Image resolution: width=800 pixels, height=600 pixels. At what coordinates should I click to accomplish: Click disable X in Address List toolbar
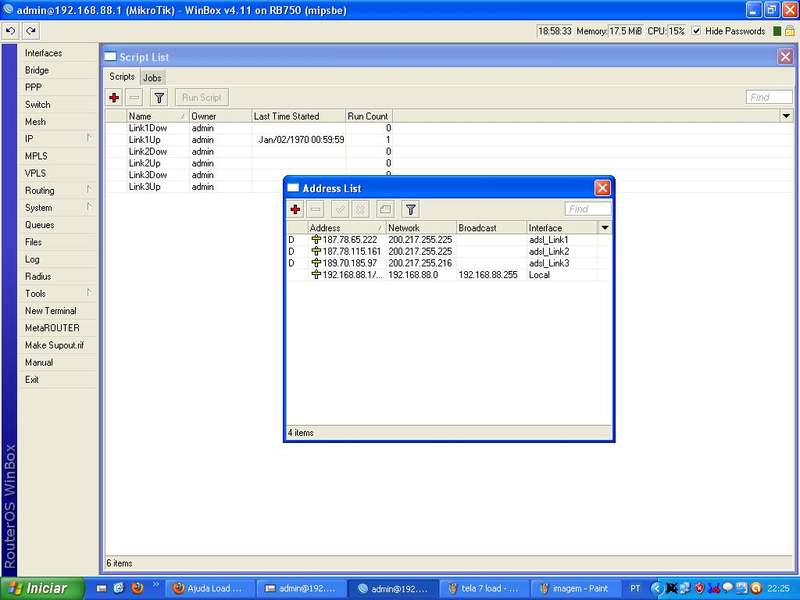(x=360, y=209)
